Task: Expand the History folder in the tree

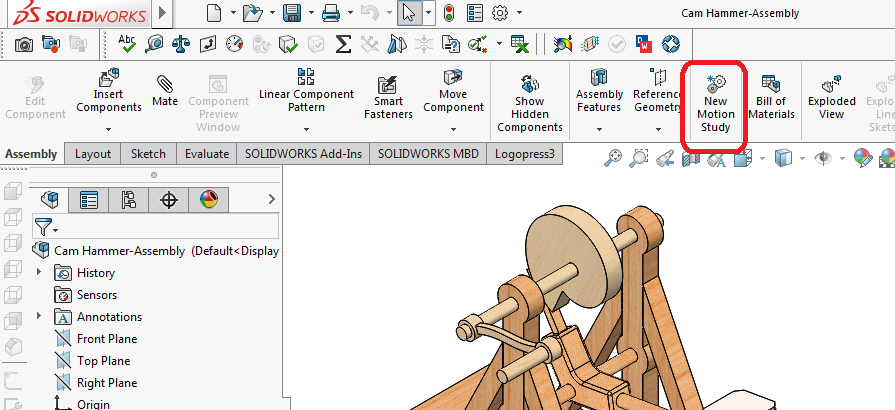Action: 39,272
